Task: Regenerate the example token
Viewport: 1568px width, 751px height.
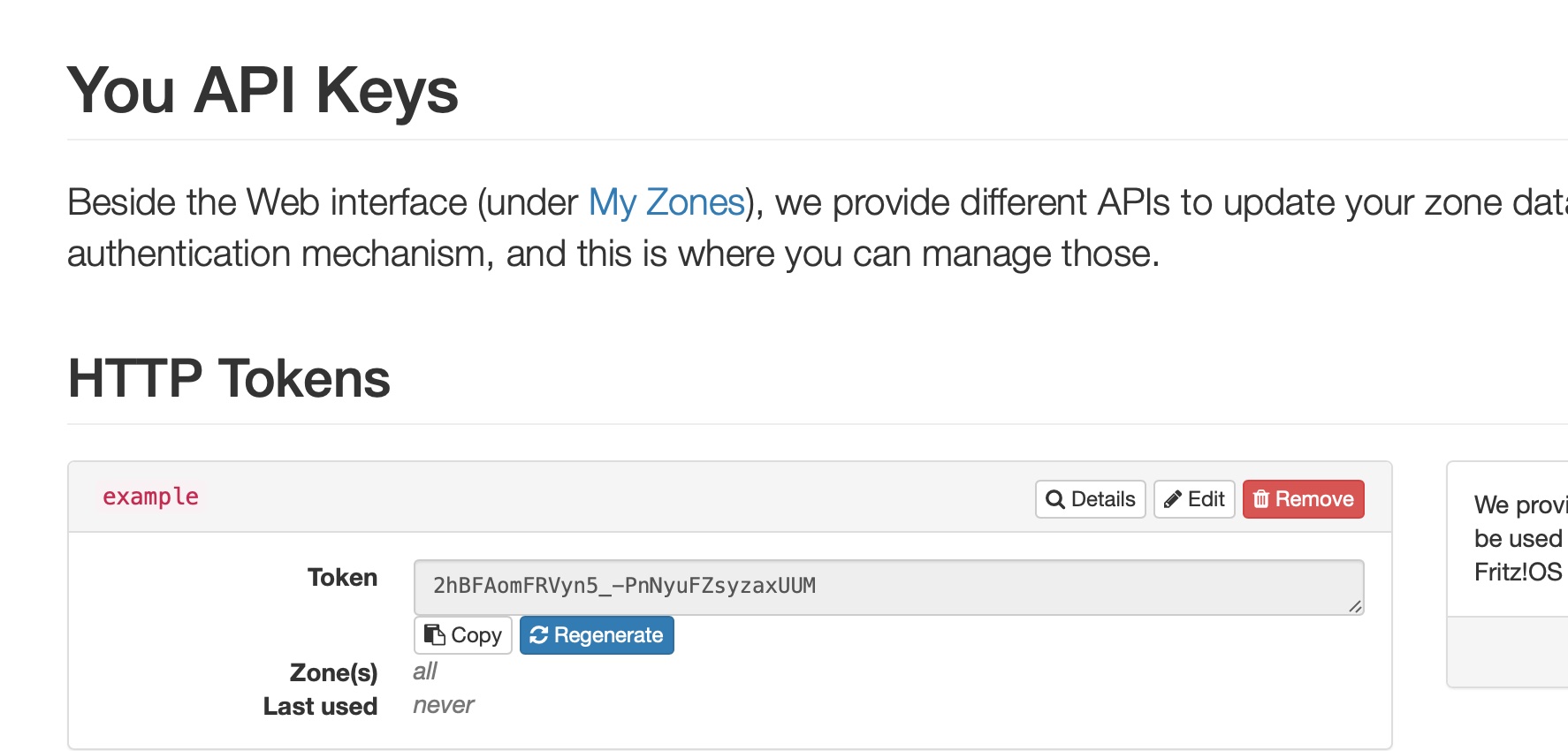Action: click(597, 635)
